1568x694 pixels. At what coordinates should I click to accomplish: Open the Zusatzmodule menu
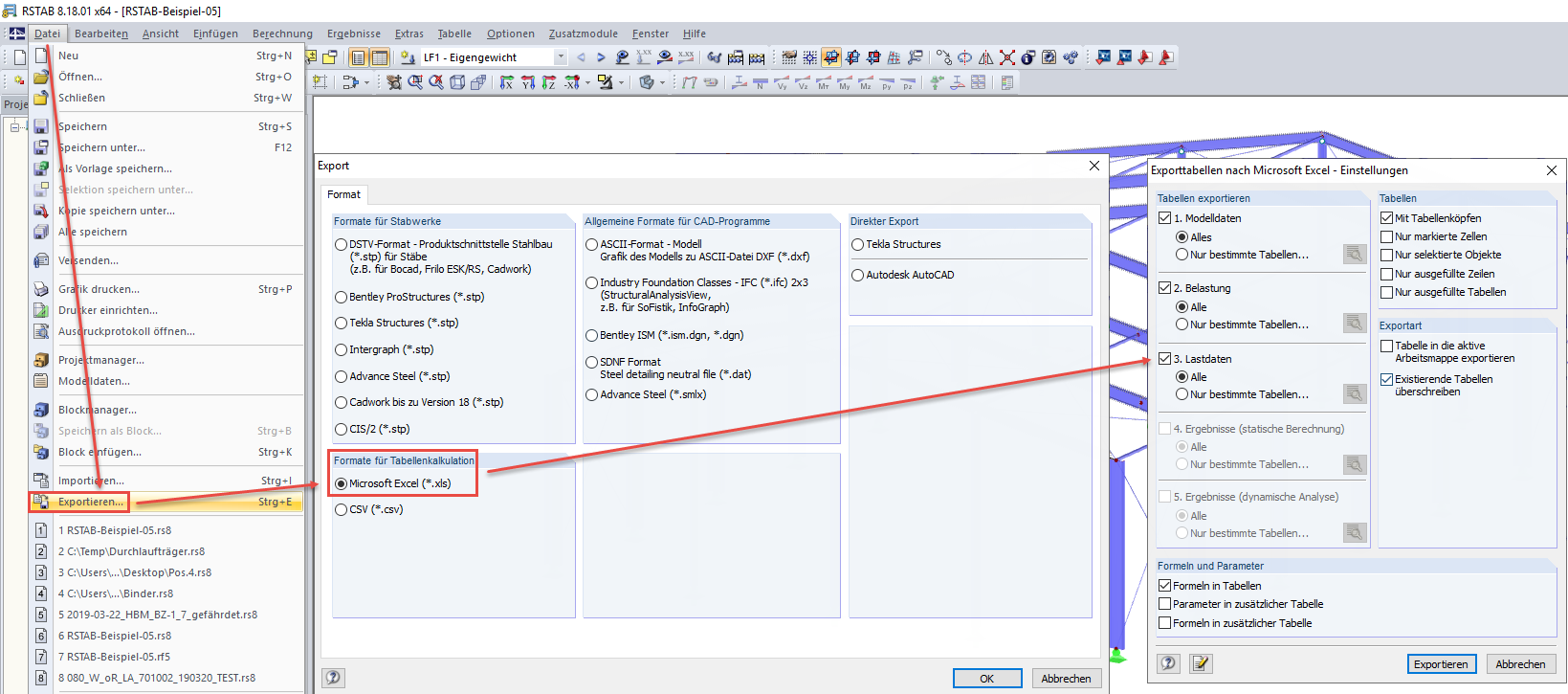coord(584,34)
